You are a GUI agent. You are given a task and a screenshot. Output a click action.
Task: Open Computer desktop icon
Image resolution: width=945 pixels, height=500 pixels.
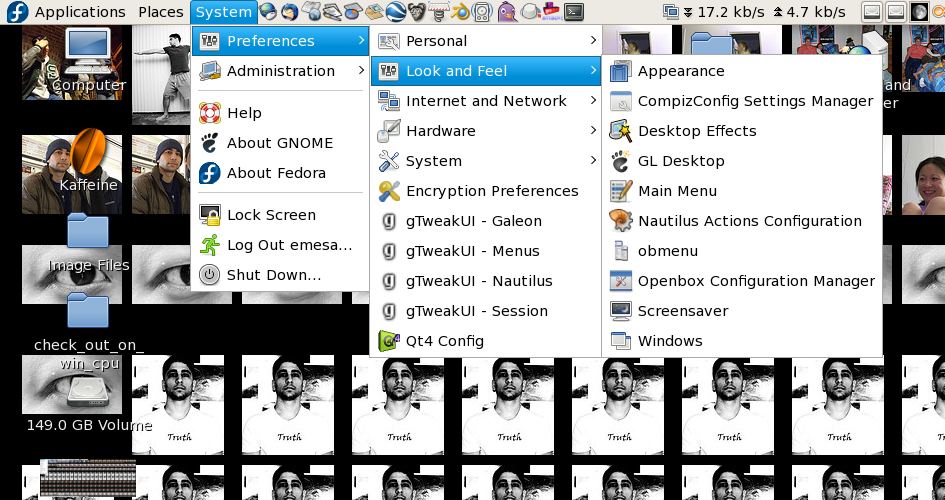(x=89, y=60)
